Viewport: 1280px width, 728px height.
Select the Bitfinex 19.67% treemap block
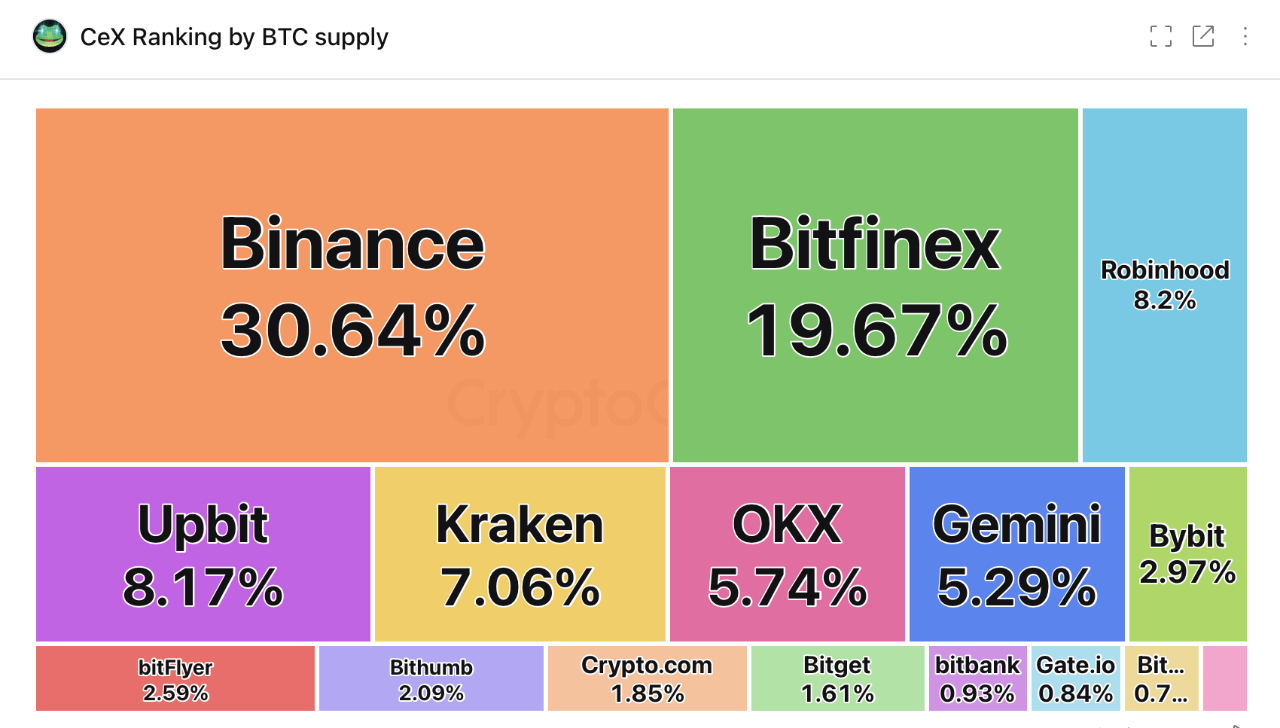tap(875, 285)
